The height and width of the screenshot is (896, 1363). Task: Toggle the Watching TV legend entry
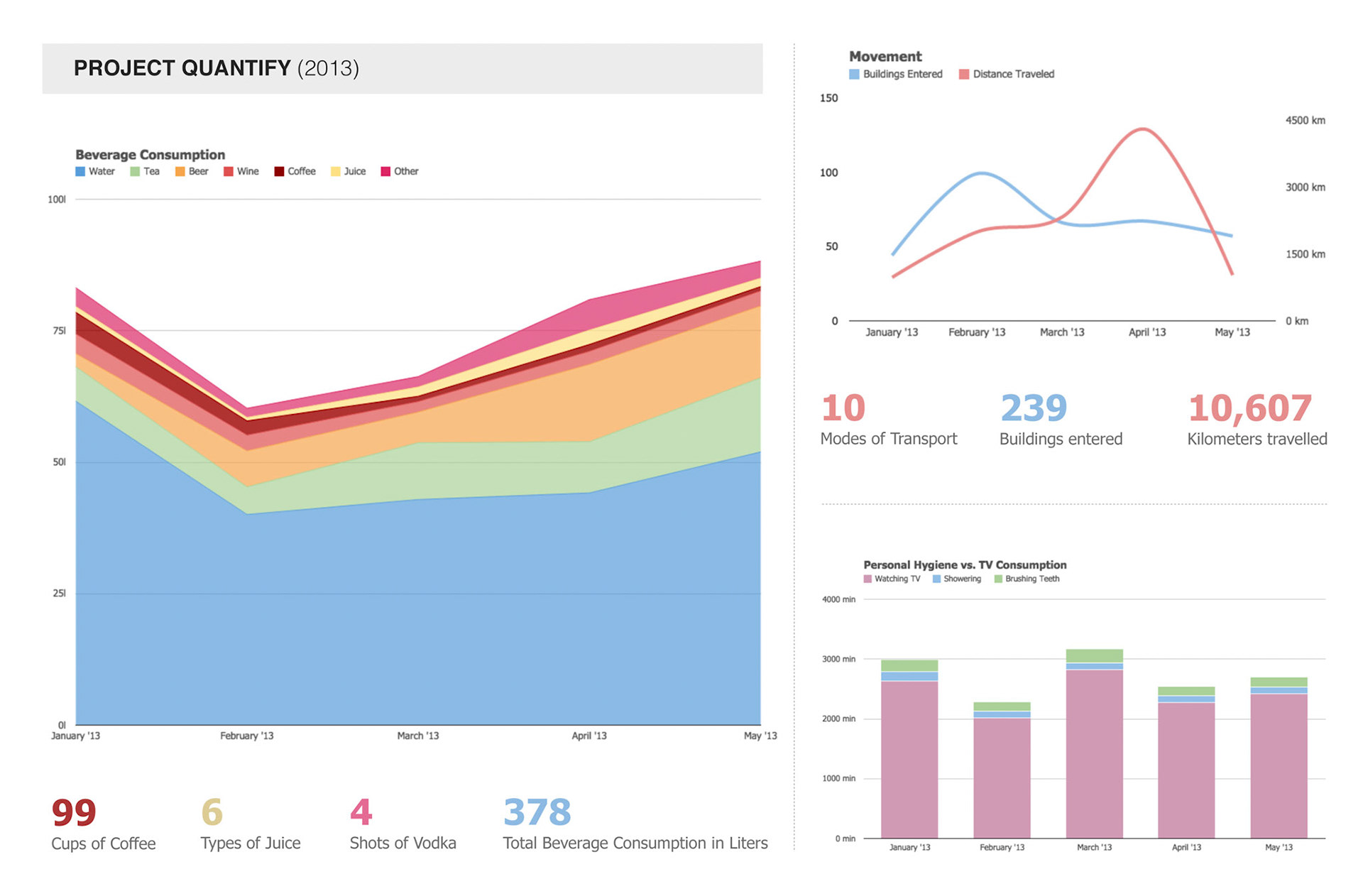click(x=892, y=579)
